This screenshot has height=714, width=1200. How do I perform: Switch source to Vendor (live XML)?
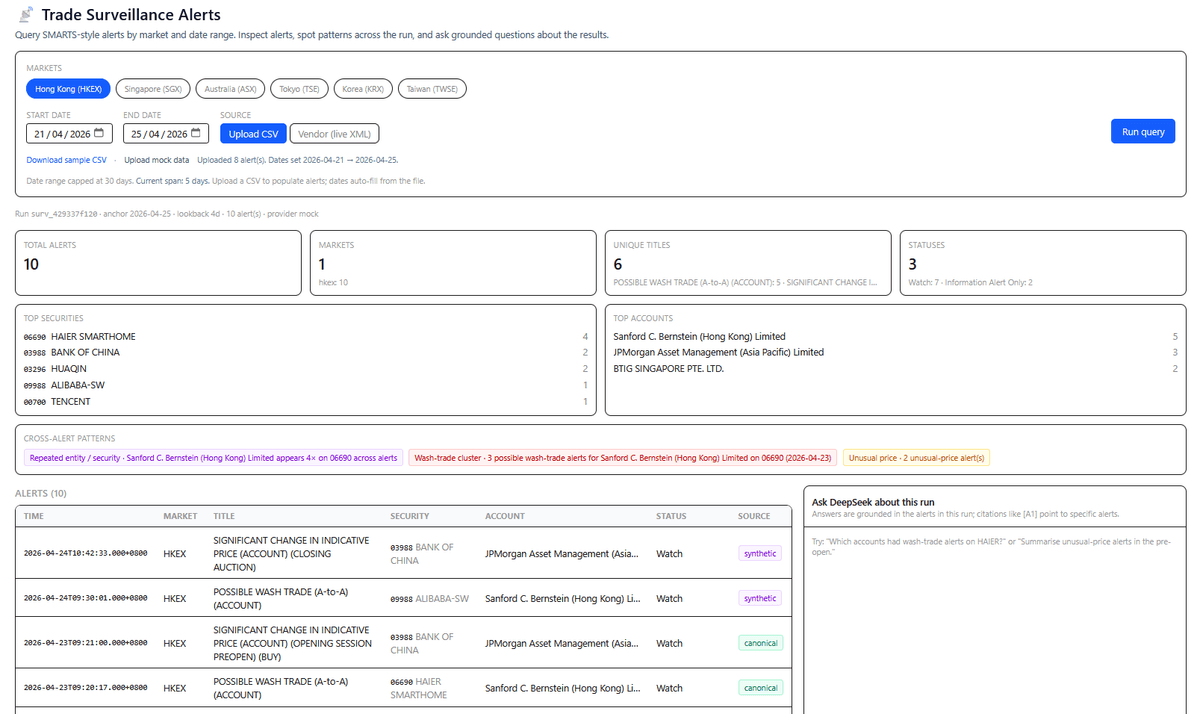pos(334,134)
